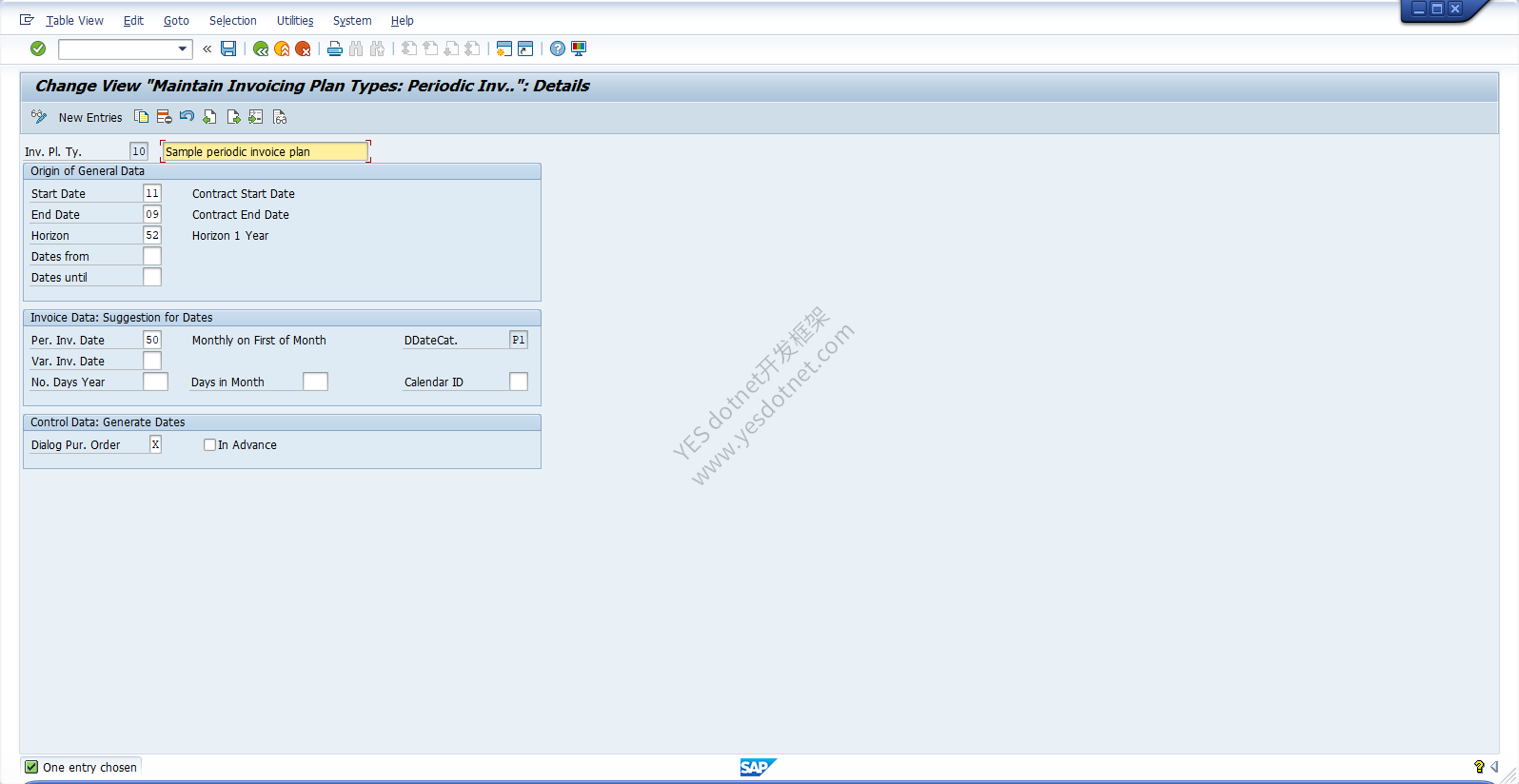This screenshot has height=784, width=1519.
Task: Click the End Date field showing 09
Action: 152,214
